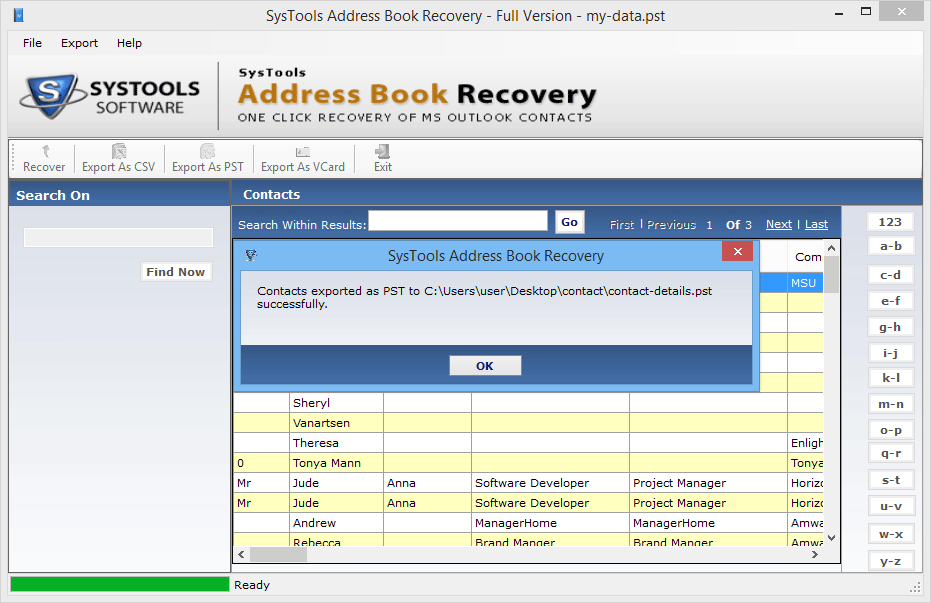Image resolution: width=931 pixels, height=603 pixels.
Task: Filter contacts by q-r
Action: point(890,453)
